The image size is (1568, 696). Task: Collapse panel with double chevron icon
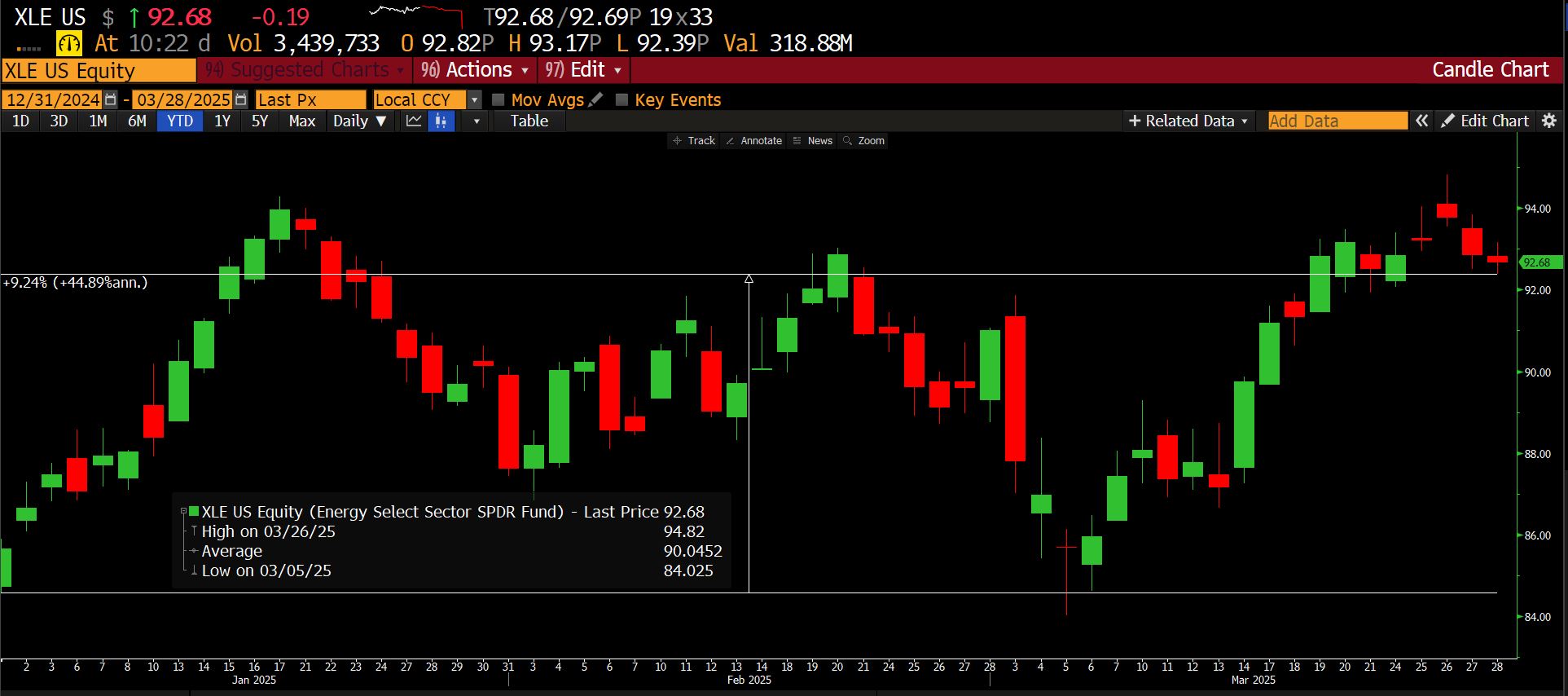coord(1422,121)
